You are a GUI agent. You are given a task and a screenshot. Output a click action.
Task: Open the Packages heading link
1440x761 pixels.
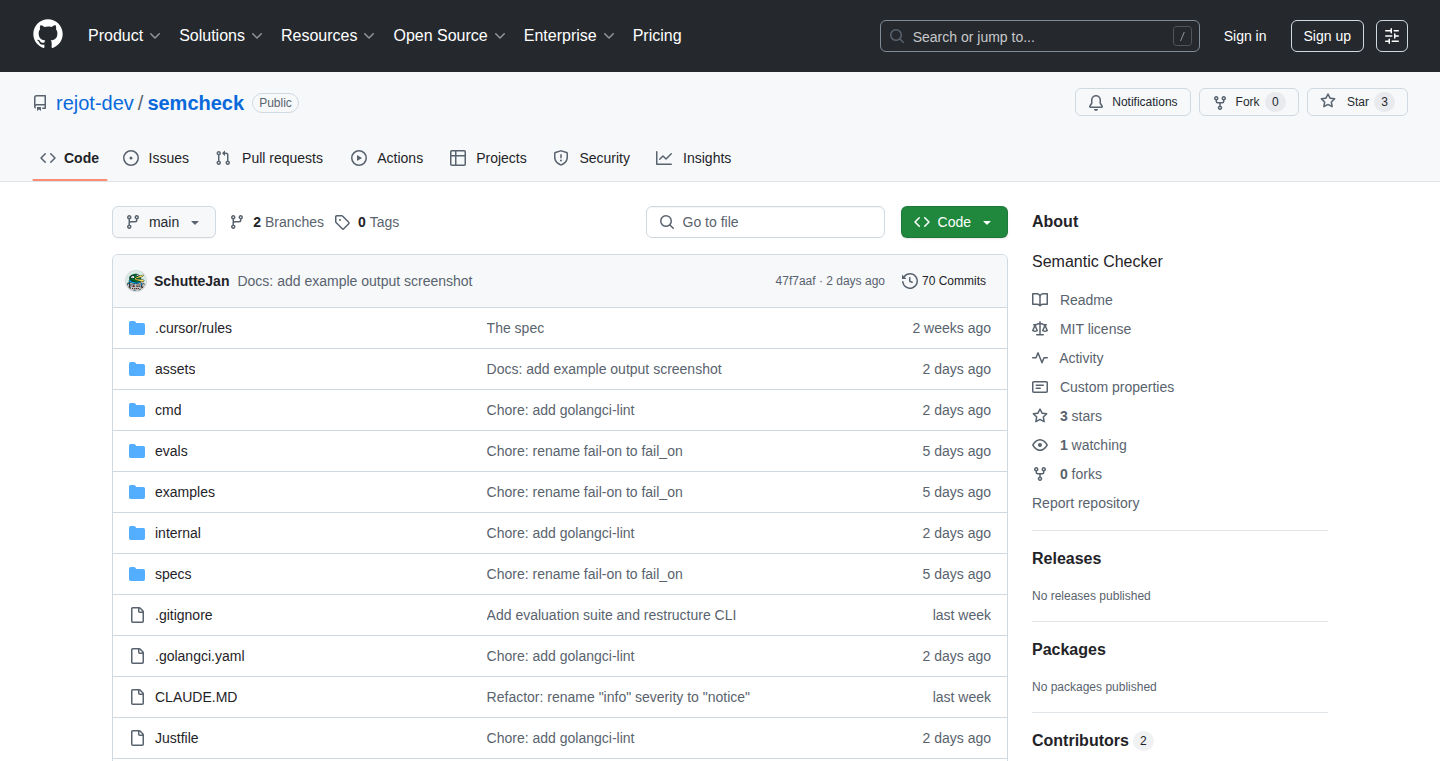1069,649
